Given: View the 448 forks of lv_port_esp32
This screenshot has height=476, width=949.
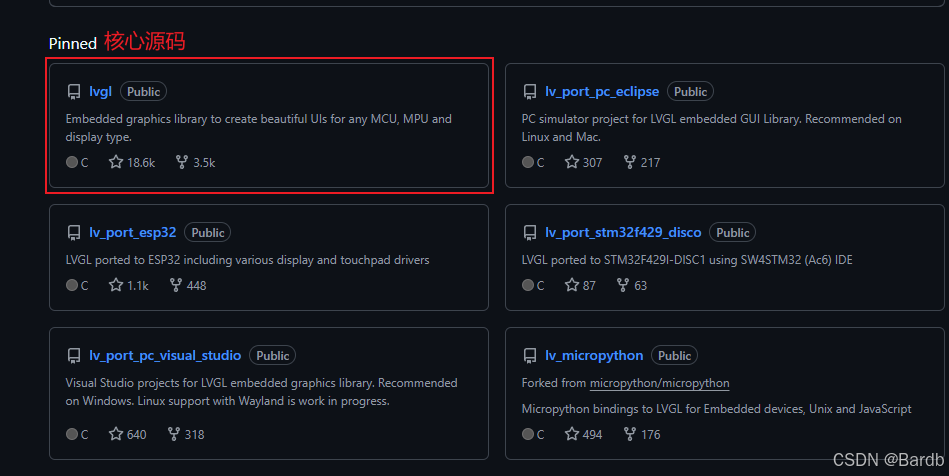Looking at the screenshot, I should coord(188,285).
